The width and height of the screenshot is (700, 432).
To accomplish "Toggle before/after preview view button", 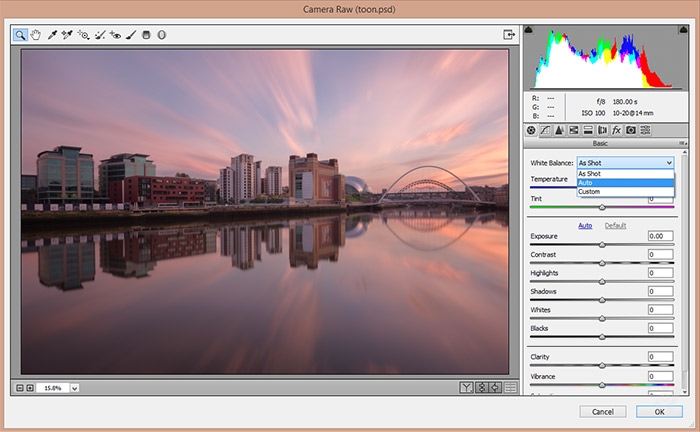I will [x=466, y=387].
